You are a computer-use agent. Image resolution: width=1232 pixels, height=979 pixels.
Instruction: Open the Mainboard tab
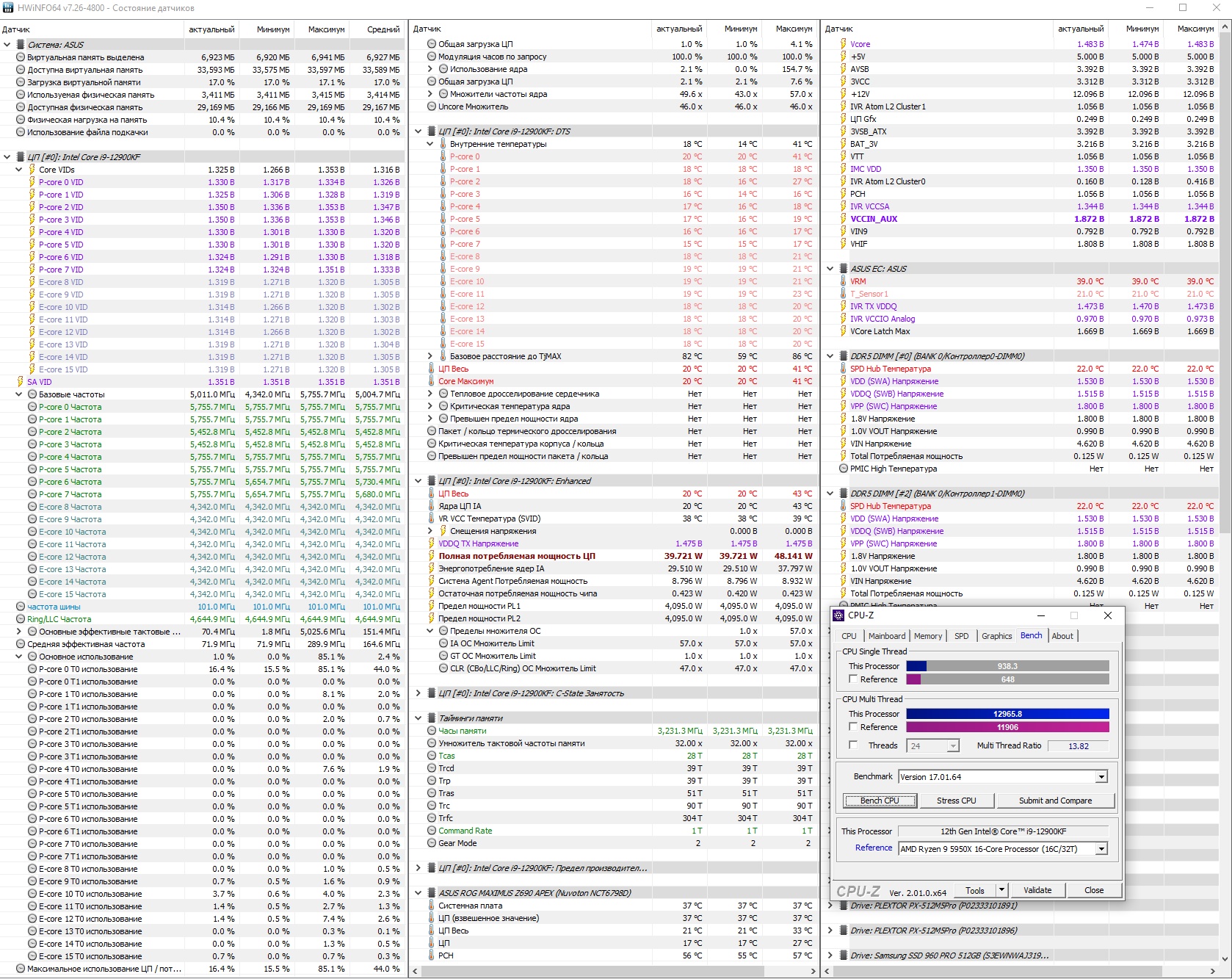pos(887,636)
